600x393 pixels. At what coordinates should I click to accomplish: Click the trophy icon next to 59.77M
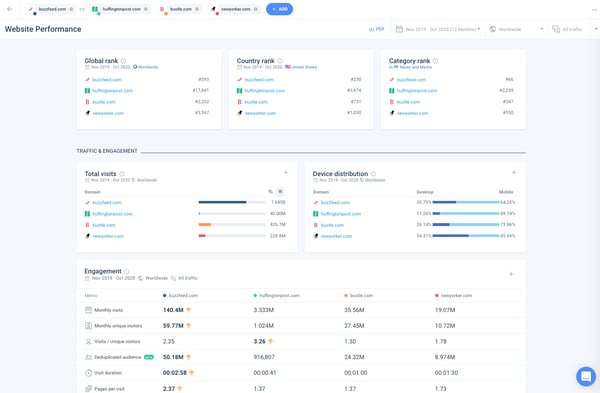tap(189, 326)
